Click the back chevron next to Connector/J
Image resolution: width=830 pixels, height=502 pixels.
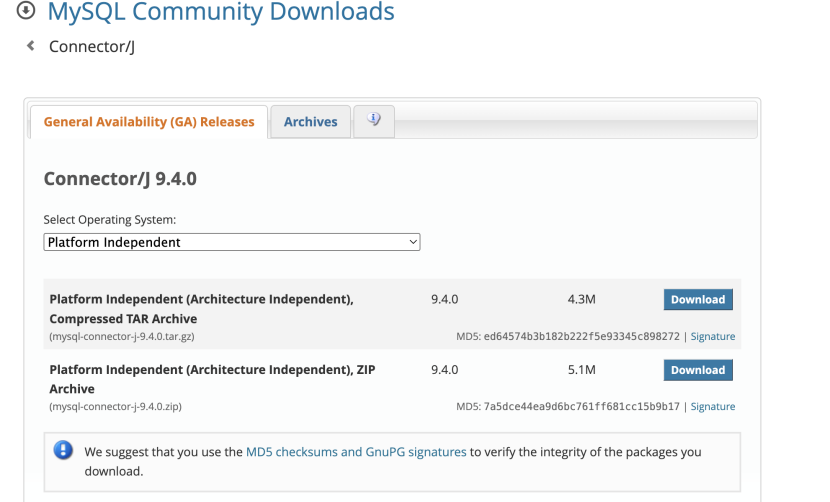pyautogui.click(x=31, y=46)
